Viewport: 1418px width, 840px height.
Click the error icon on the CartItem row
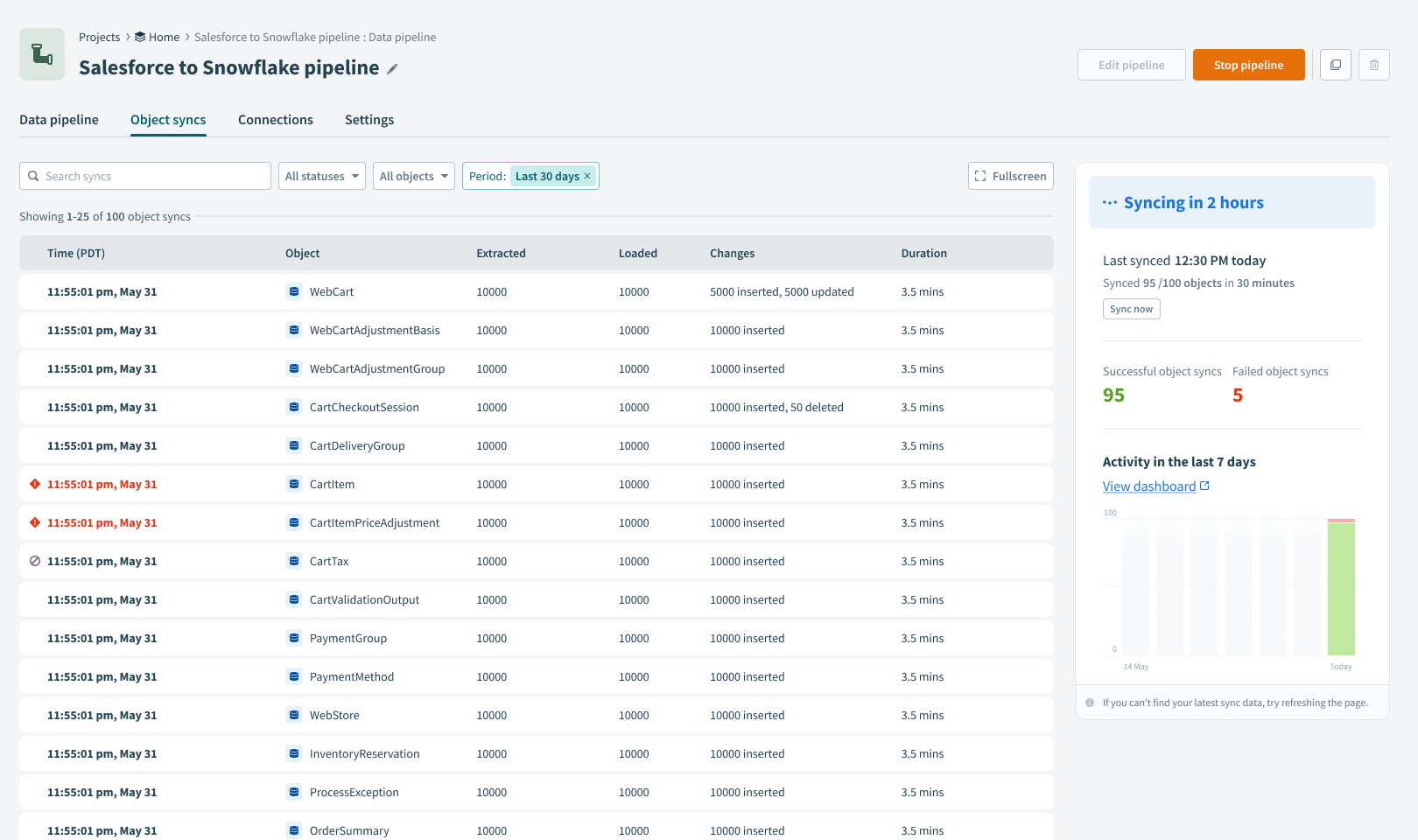coord(35,484)
